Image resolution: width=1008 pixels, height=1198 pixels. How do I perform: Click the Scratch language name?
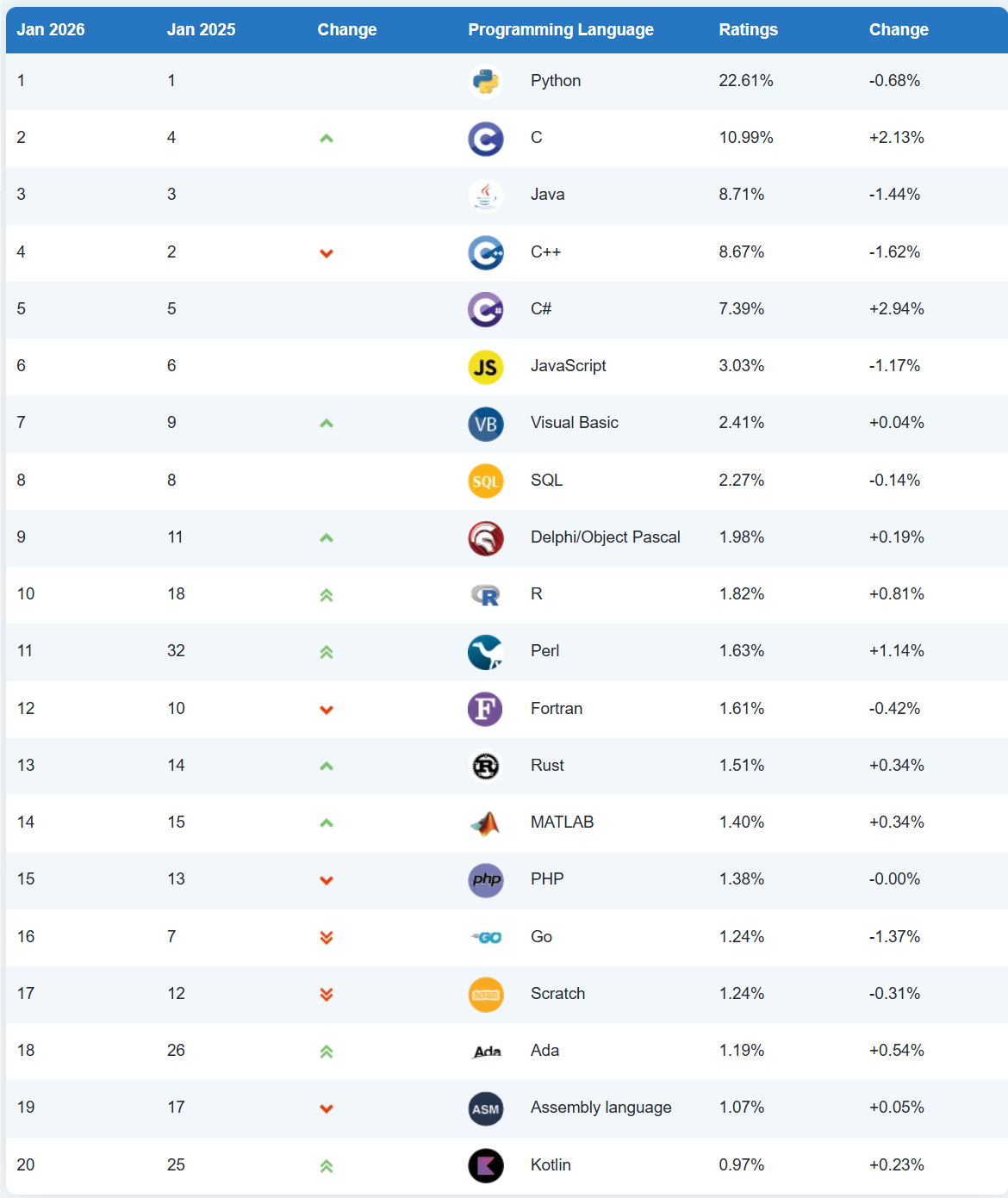pos(557,993)
